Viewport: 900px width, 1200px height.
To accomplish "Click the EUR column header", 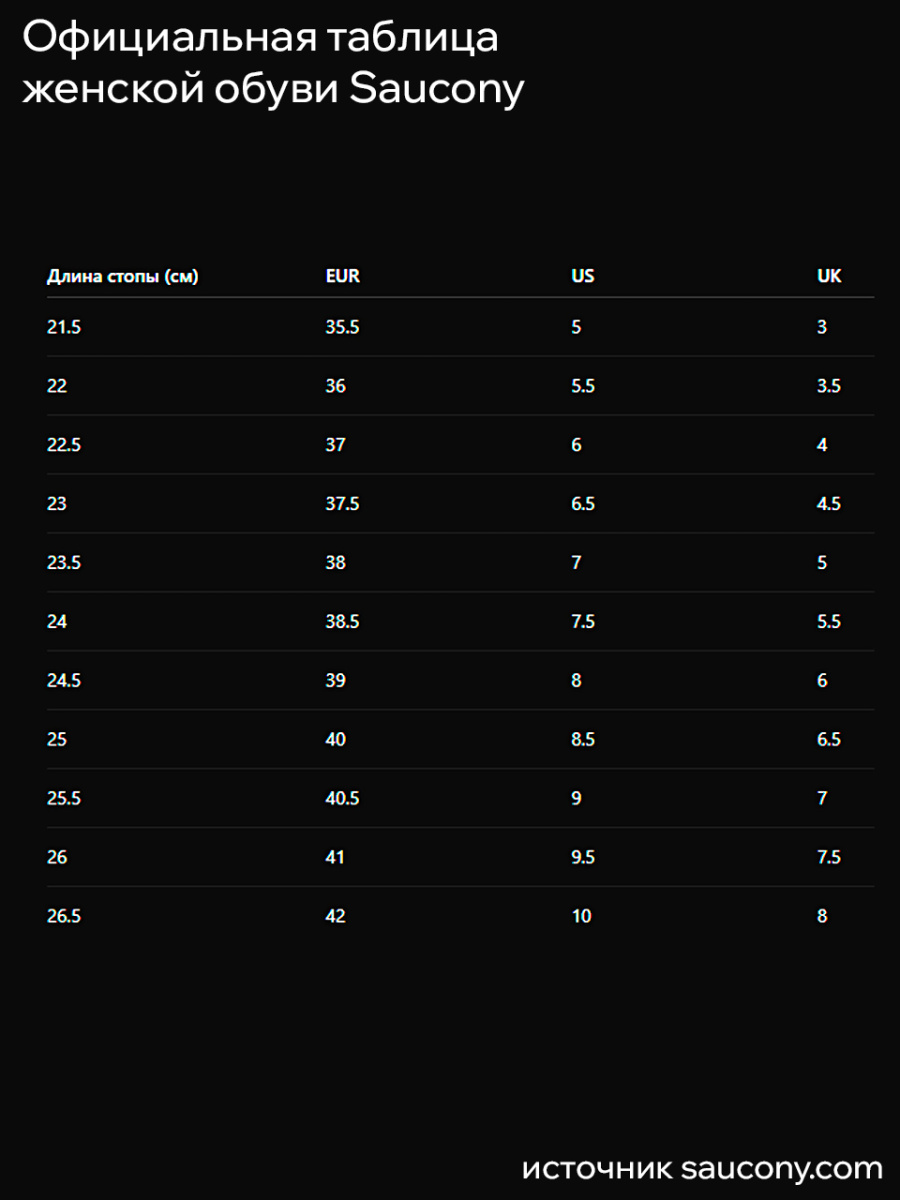I will pos(342,276).
